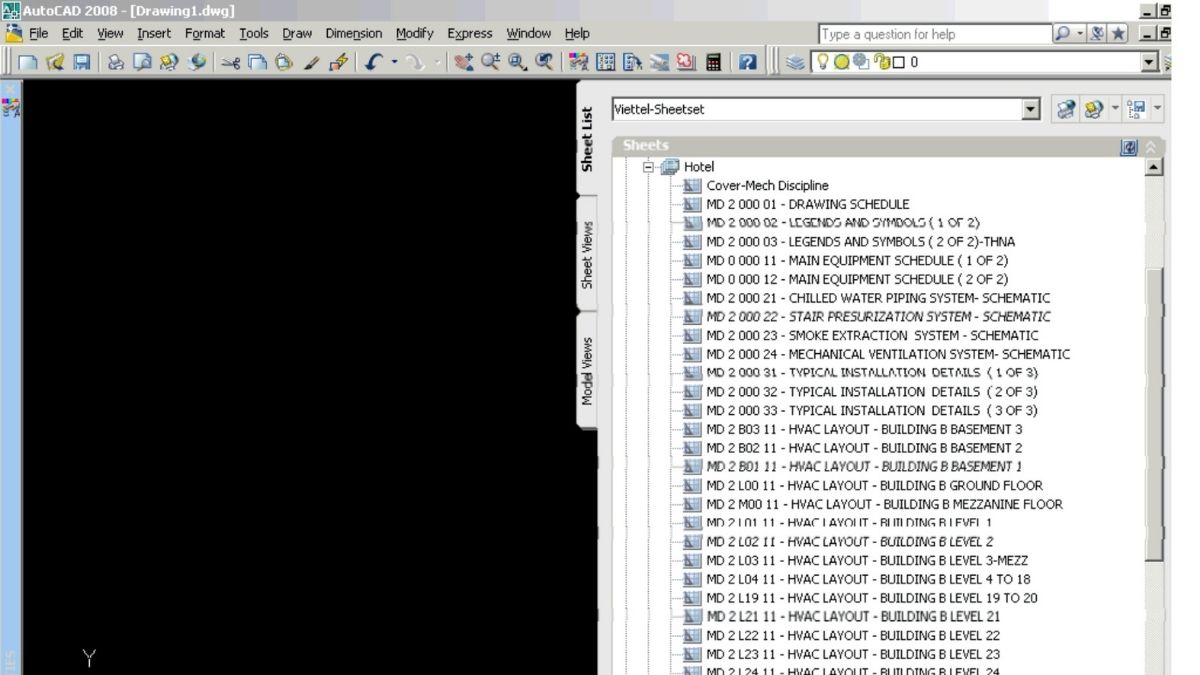Collapse the Hotel subset tree node
This screenshot has height=675, width=1200.
point(648,167)
